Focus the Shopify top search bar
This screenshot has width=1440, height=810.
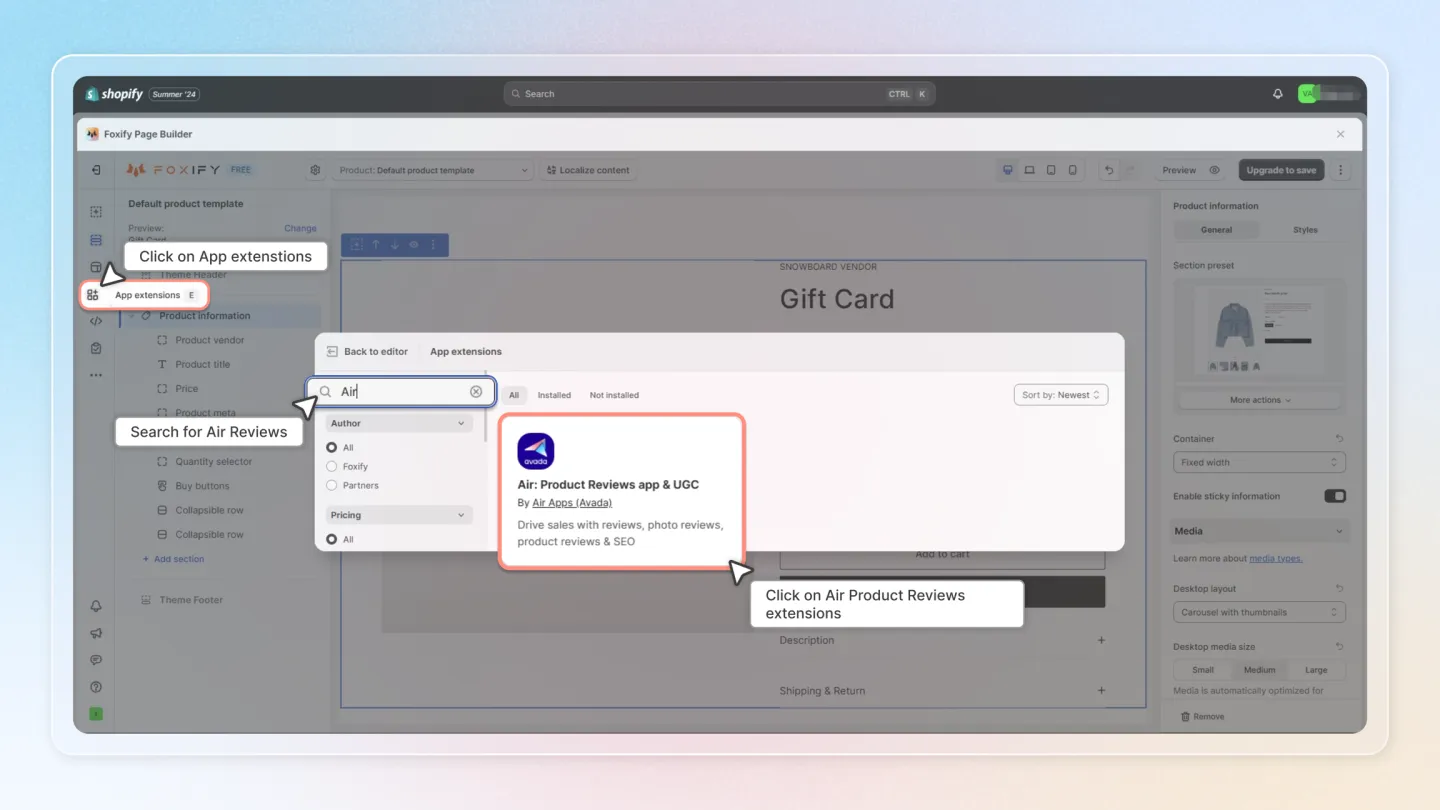tap(719, 94)
